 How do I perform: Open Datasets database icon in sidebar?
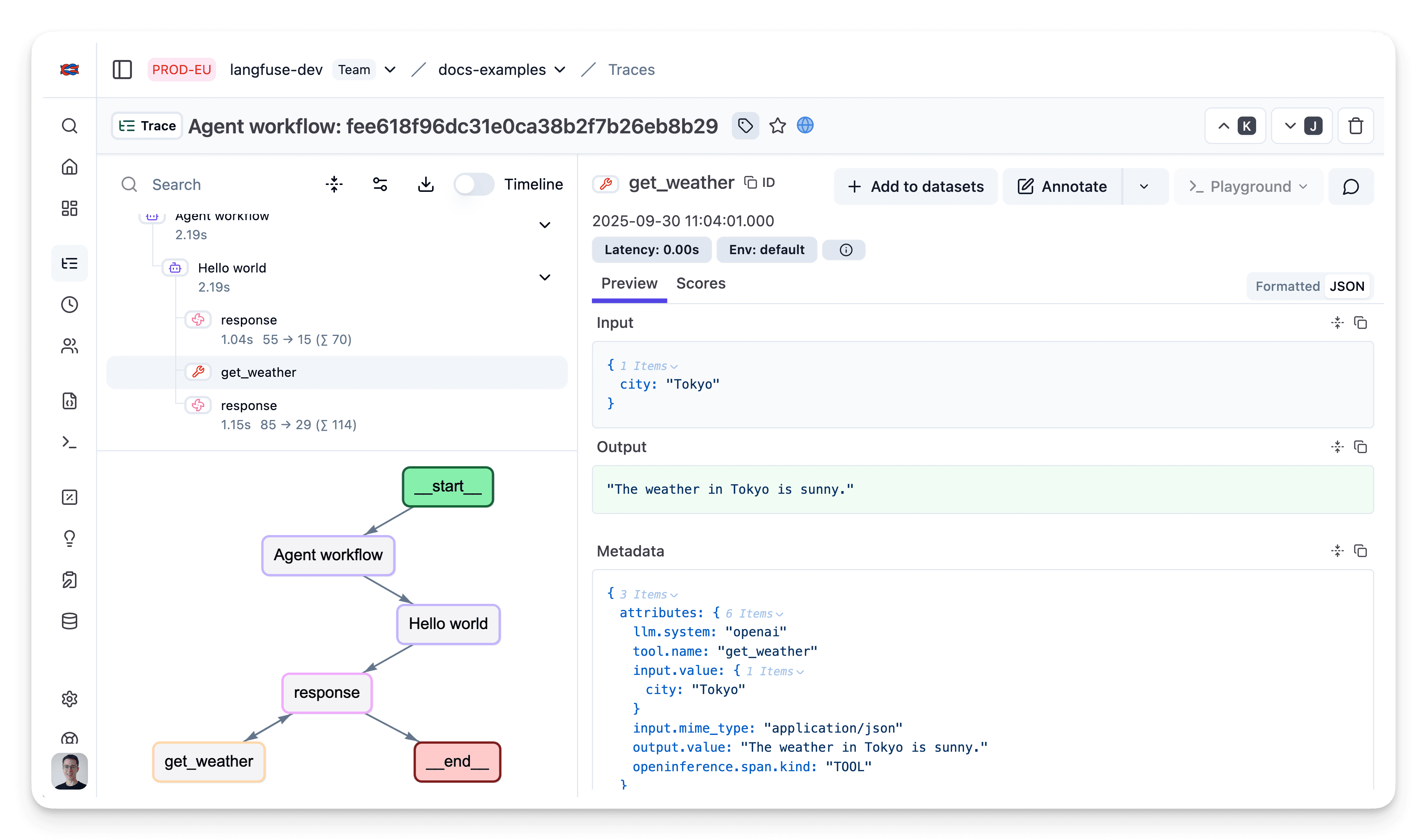tap(70, 621)
